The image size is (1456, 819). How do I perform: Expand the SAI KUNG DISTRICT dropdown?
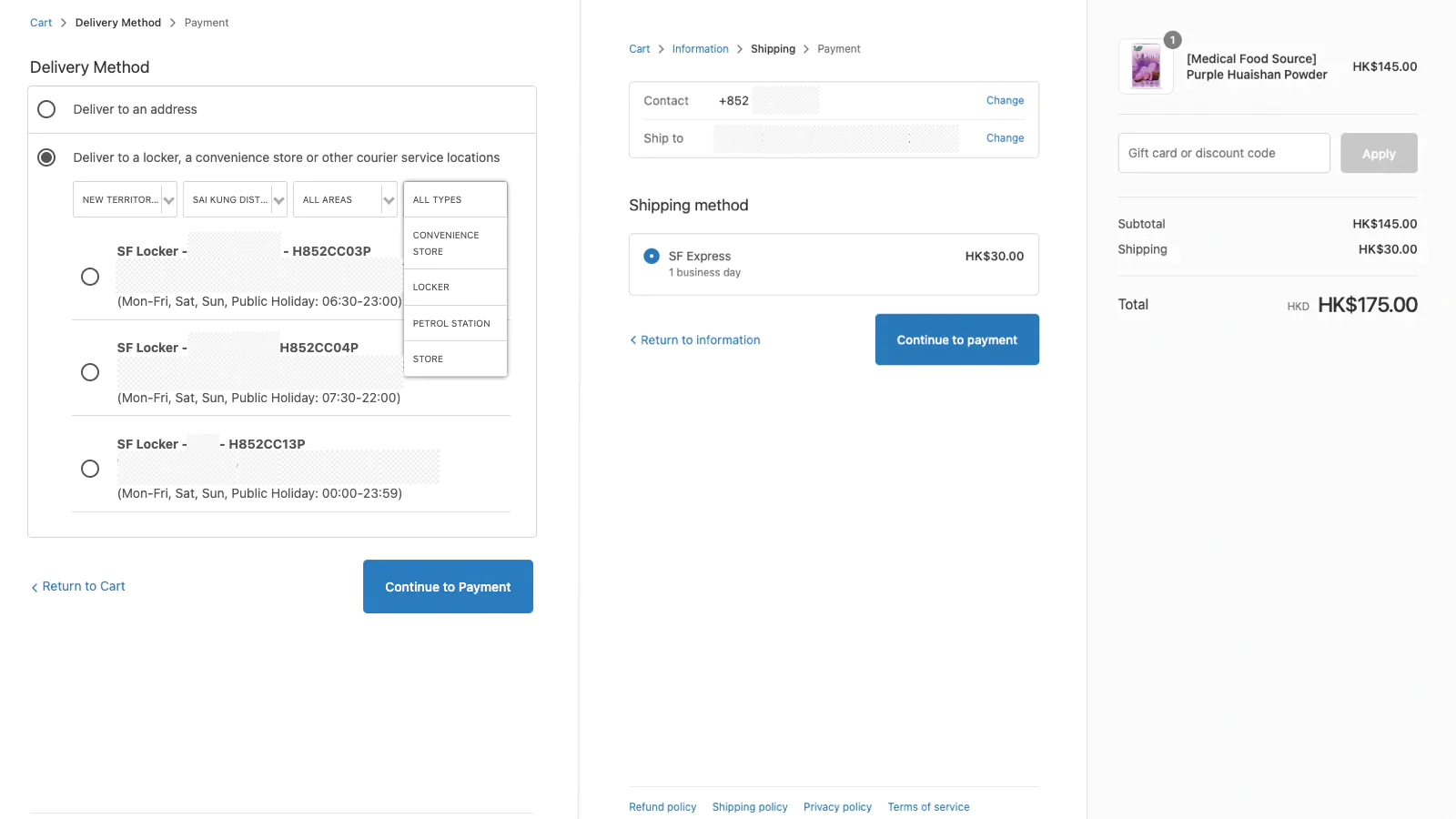click(x=235, y=199)
